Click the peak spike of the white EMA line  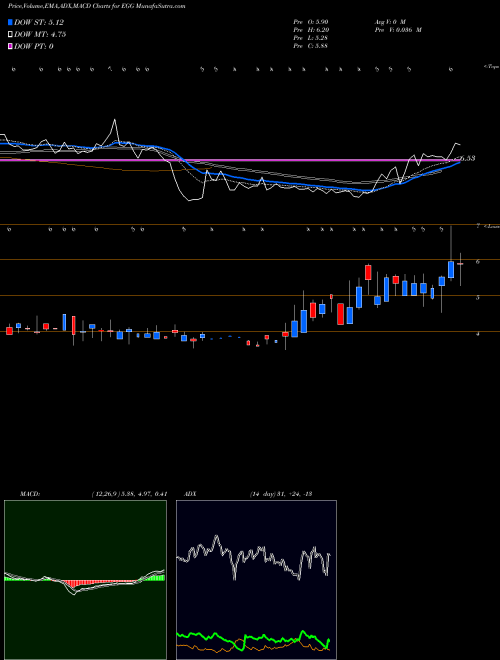point(114,120)
